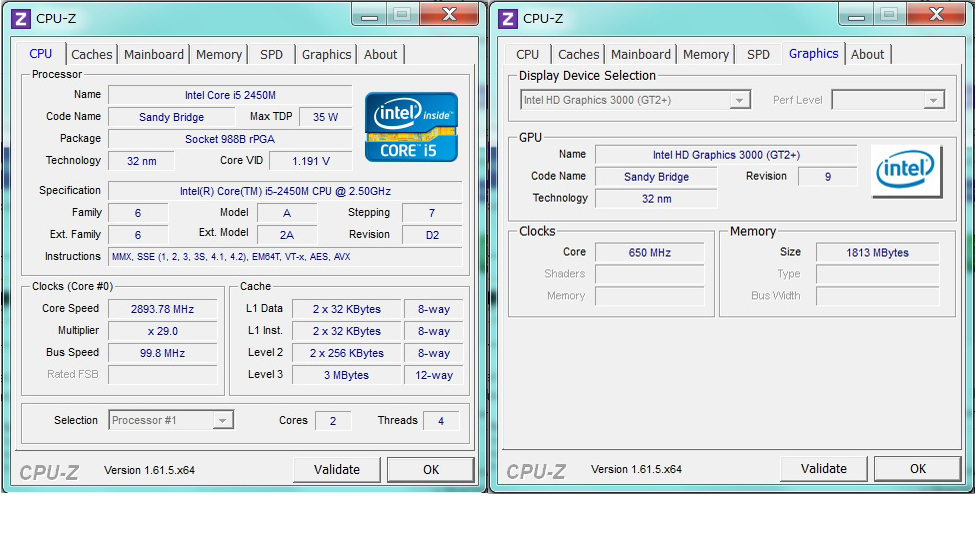Click the Bus Speed value 99.8 MHz
Image resolution: width=976 pixels, height=549 pixels.
[x=162, y=353]
